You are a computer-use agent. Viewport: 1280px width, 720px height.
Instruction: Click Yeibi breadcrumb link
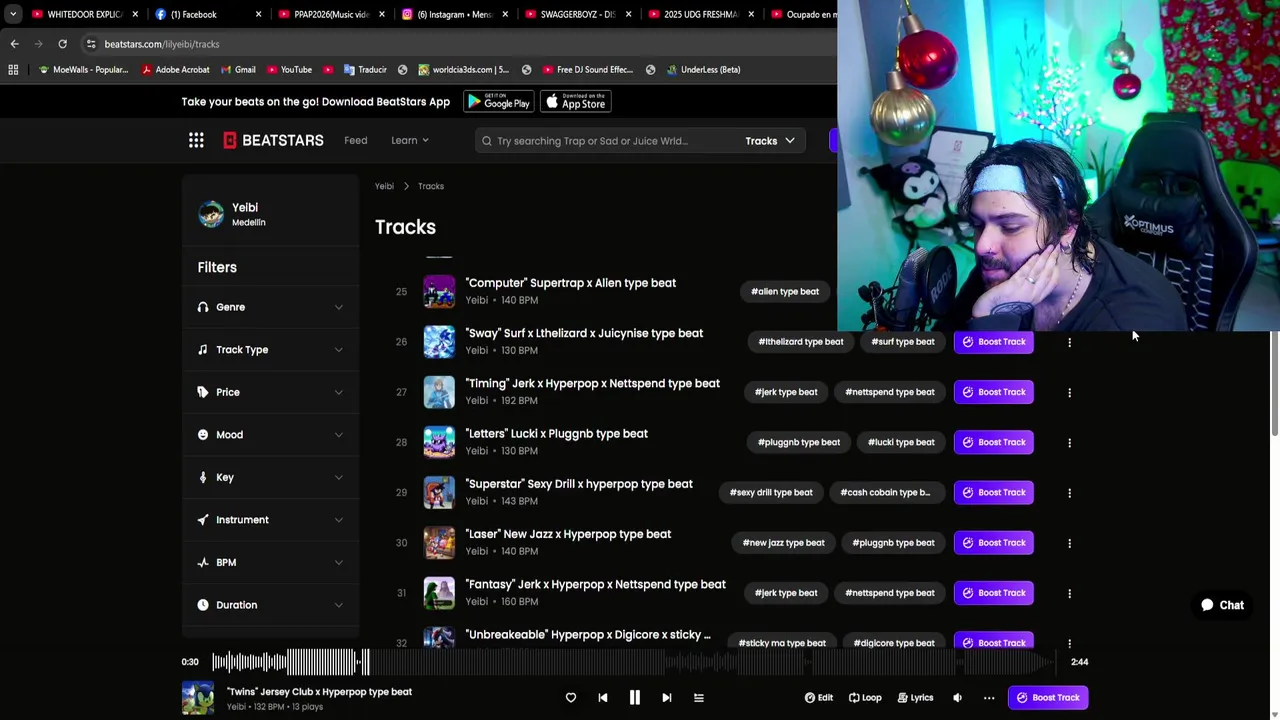(384, 186)
